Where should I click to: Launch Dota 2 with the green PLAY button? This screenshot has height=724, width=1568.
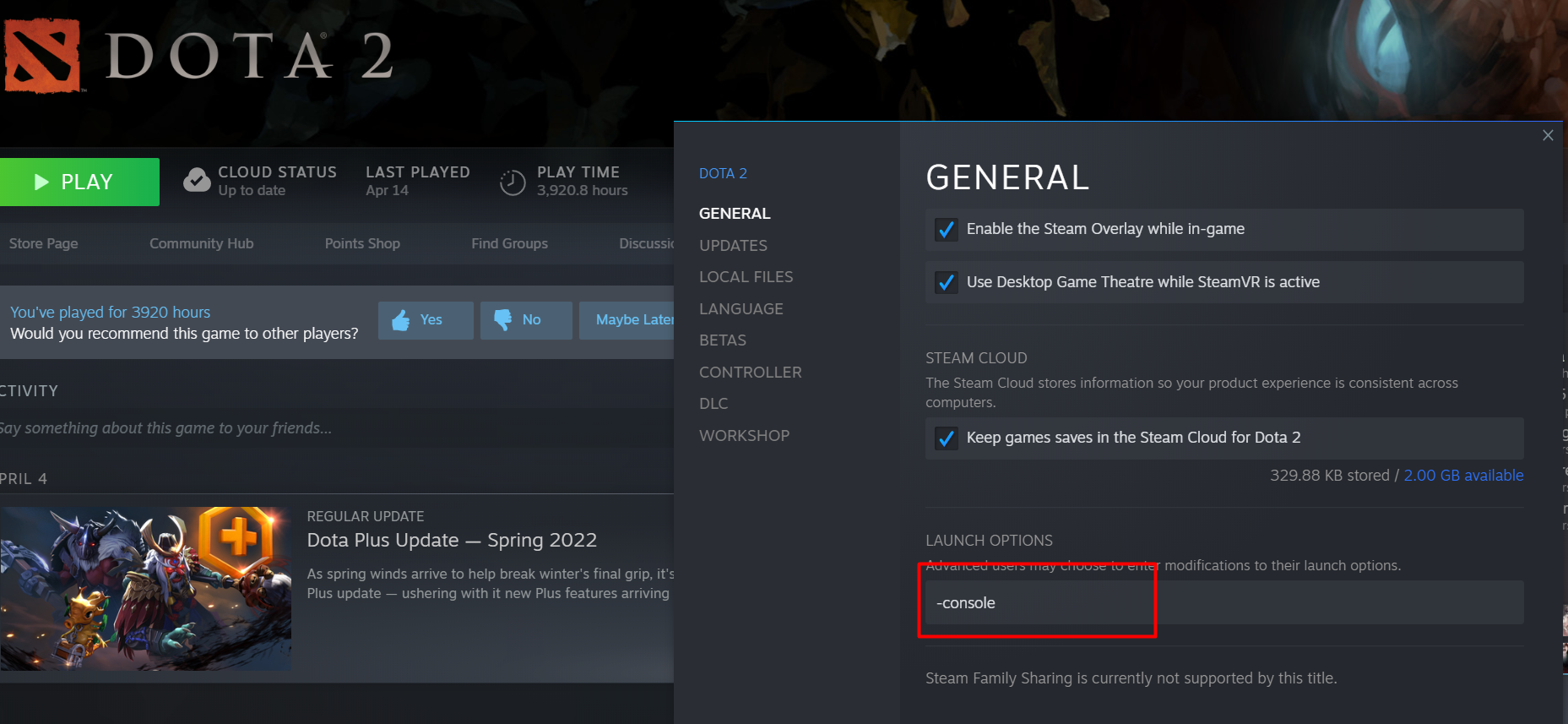click(79, 182)
